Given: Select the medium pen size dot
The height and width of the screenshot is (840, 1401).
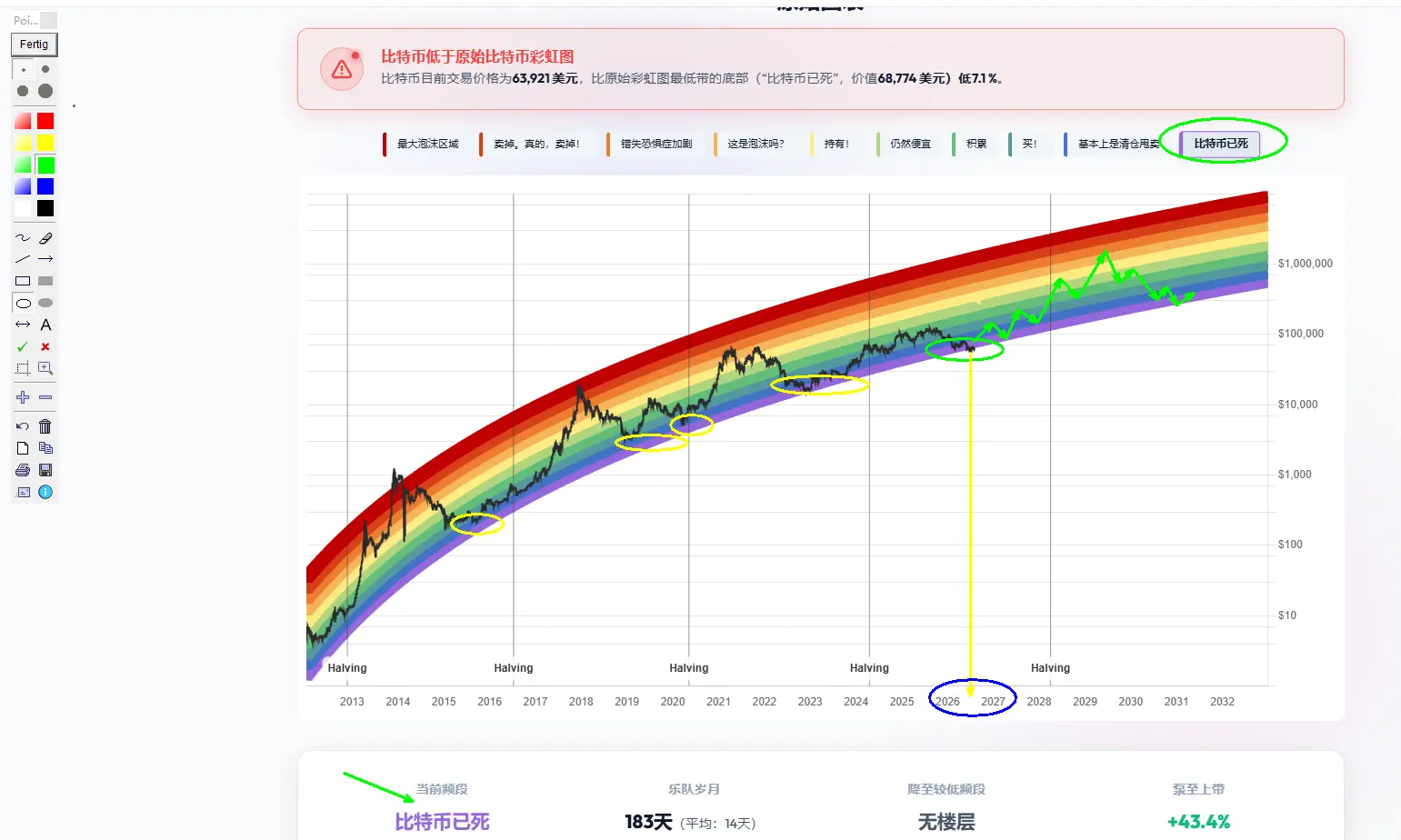Looking at the screenshot, I should click(23, 91).
